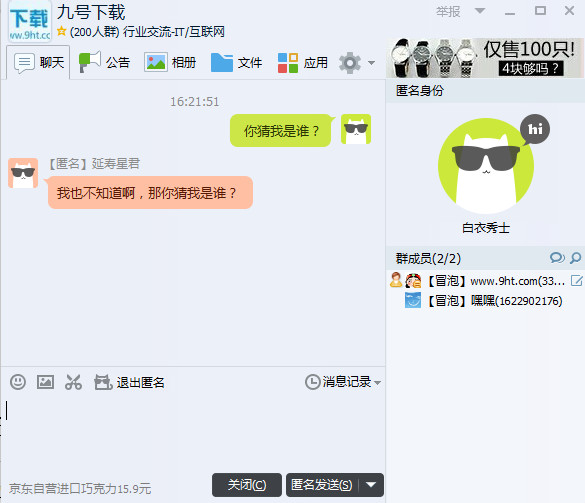Viewport: 585px width, 503px height.
Task: Click the www.9ht.com member avatar
Action: tap(413, 281)
